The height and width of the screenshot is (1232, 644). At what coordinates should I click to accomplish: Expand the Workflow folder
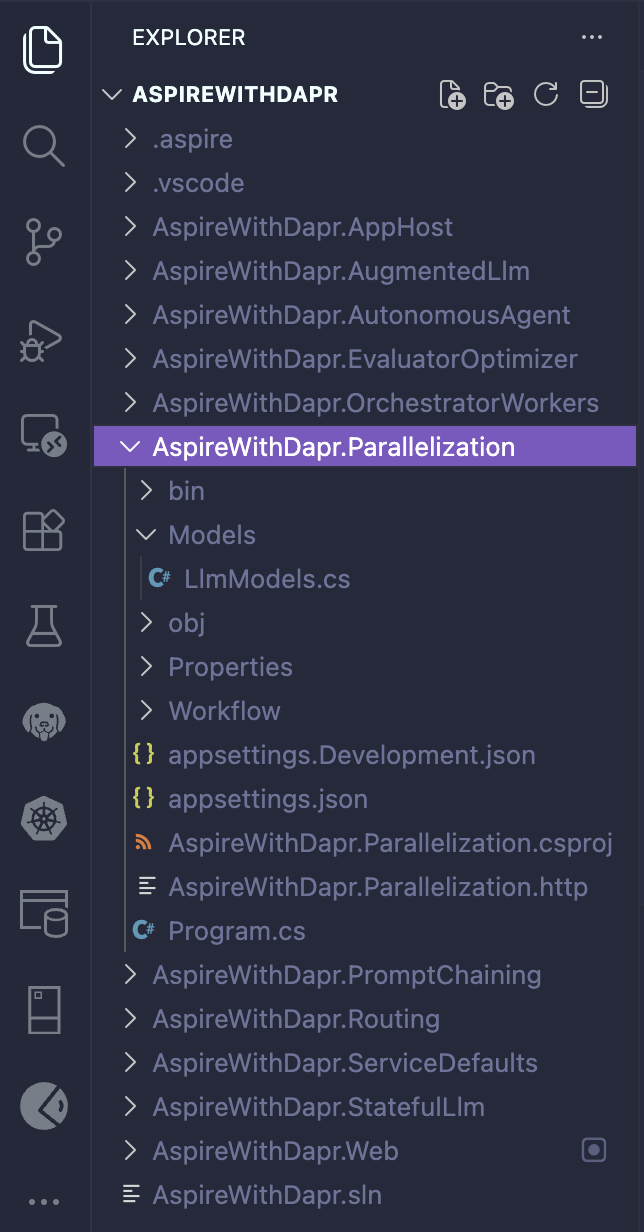pyautogui.click(x=224, y=711)
